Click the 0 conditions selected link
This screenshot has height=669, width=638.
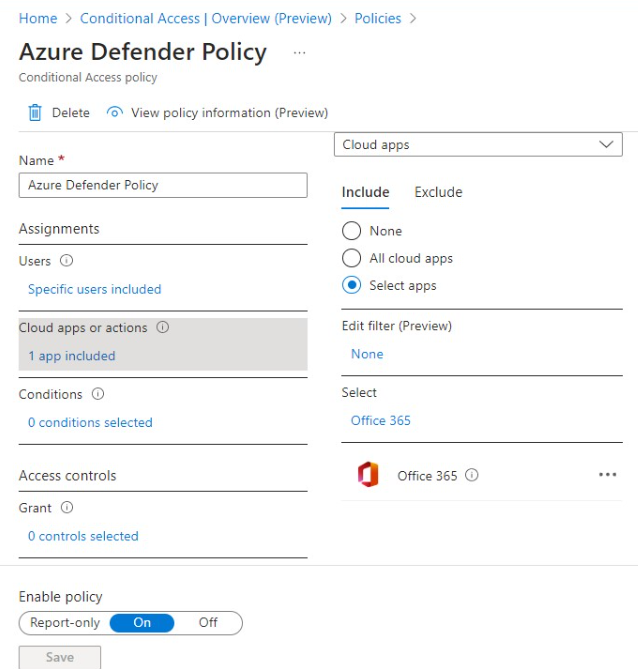point(90,422)
